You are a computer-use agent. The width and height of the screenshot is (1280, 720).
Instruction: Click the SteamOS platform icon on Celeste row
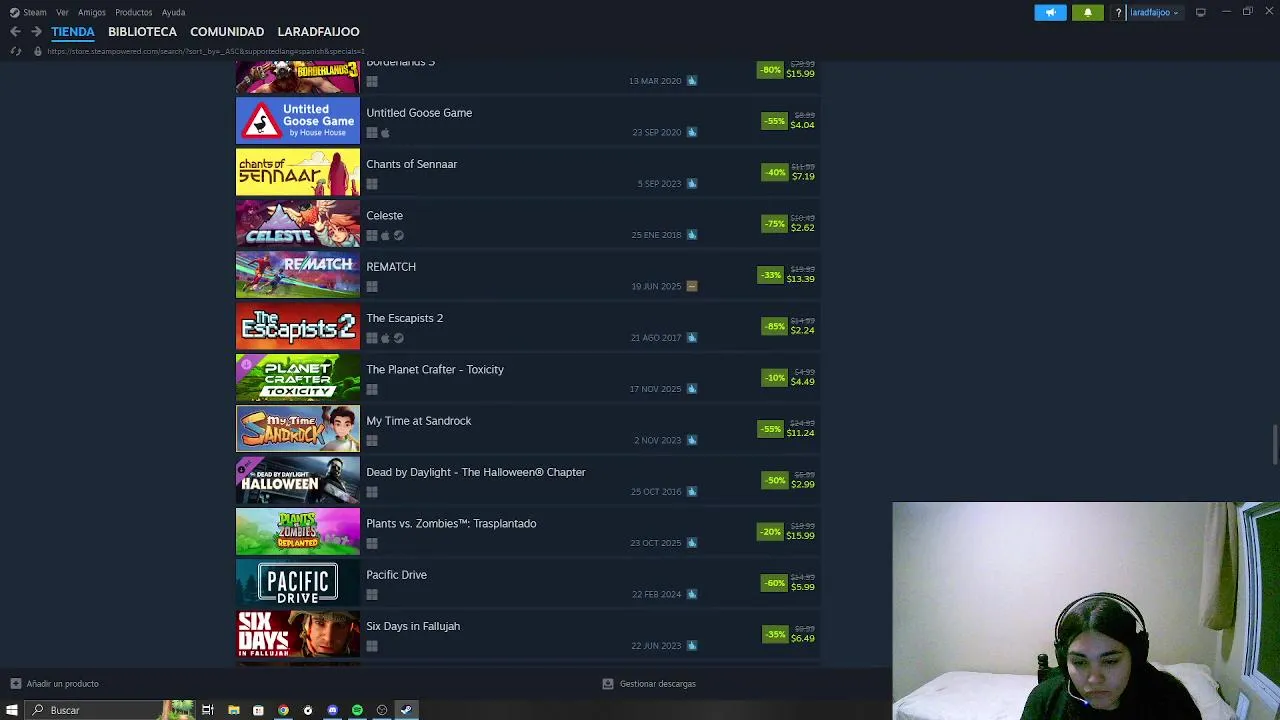pos(398,236)
